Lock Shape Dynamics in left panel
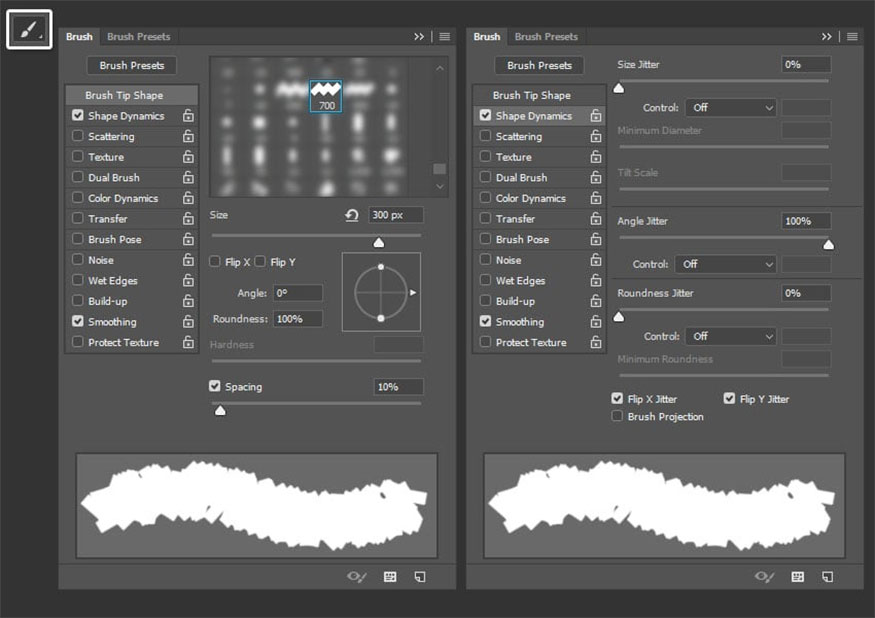 (x=189, y=116)
